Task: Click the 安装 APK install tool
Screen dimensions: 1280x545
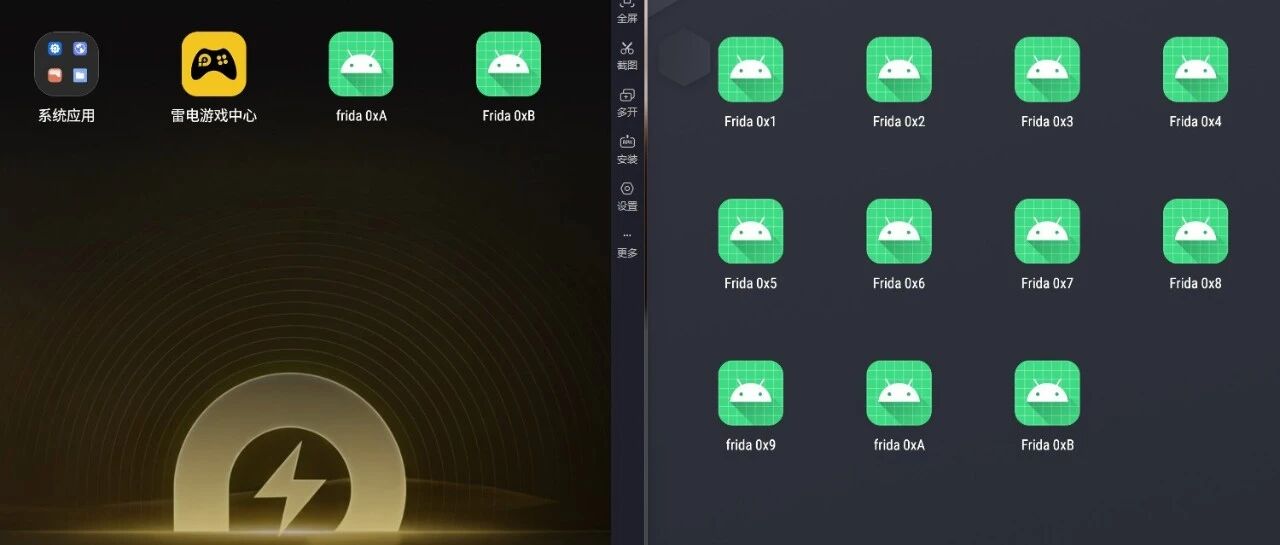Action: (x=627, y=149)
